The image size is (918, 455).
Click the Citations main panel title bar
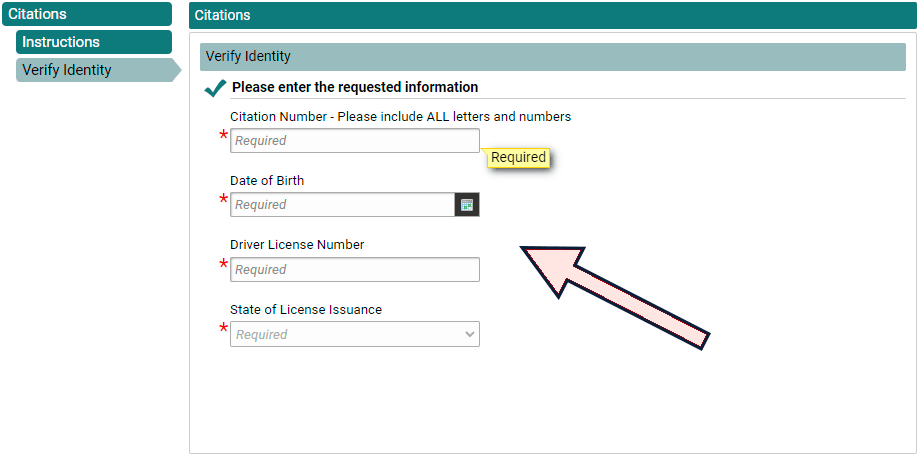[552, 15]
